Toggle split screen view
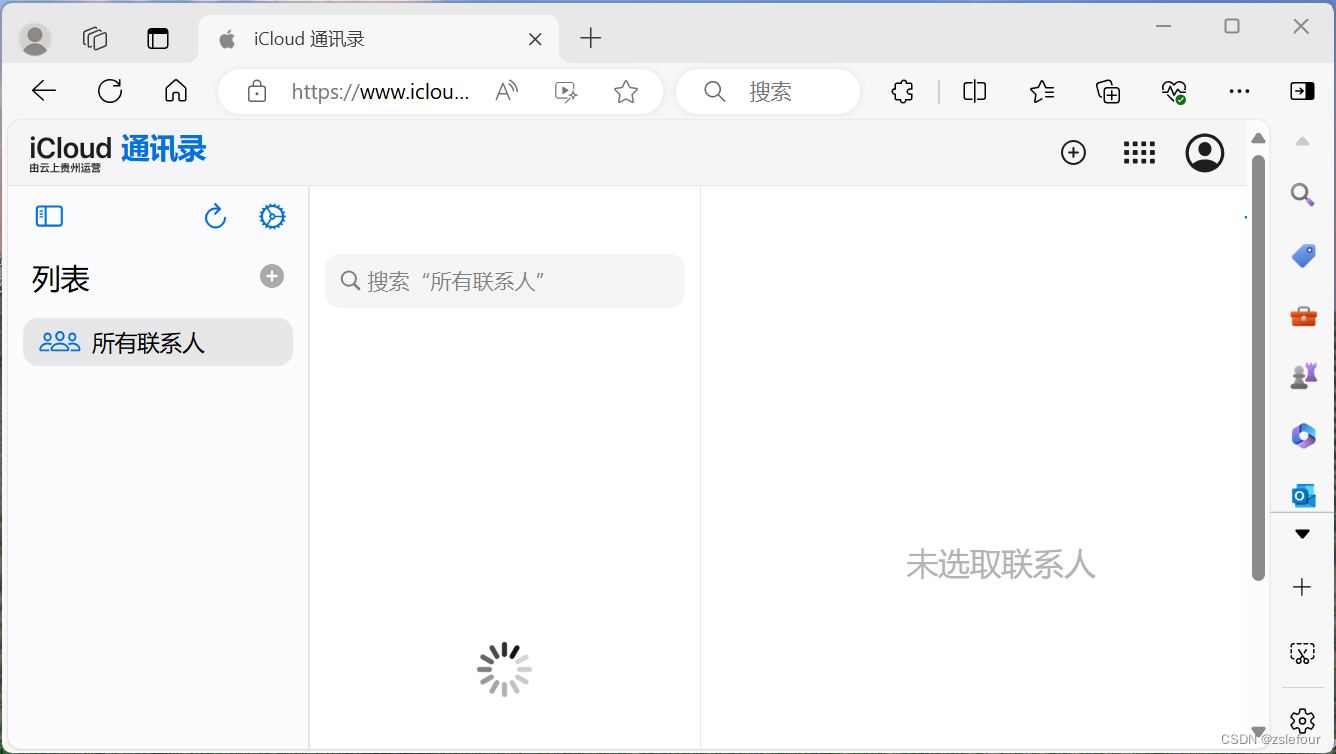This screenshot has height=754, width=1336. [x=975, y=92]
